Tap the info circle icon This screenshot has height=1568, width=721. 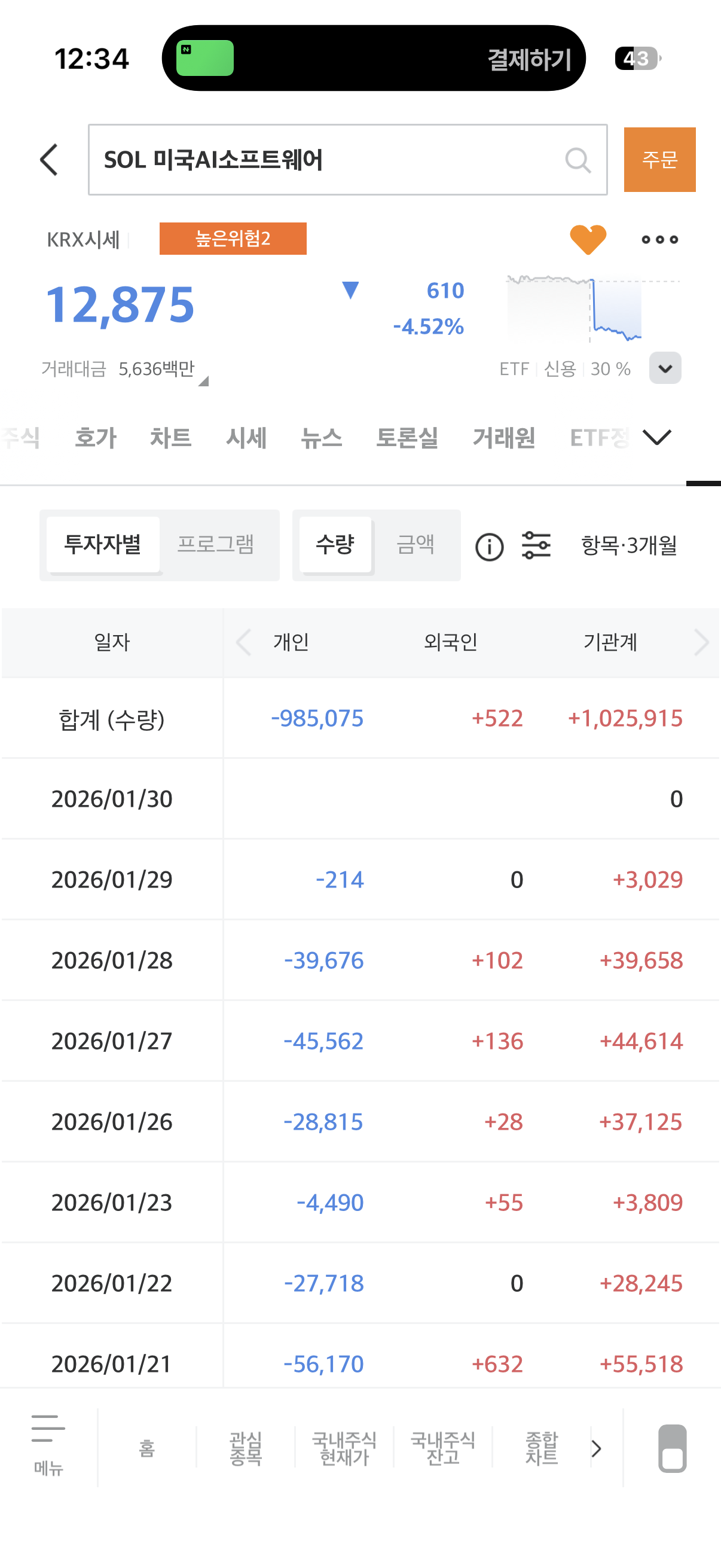[x=489, y=546]
